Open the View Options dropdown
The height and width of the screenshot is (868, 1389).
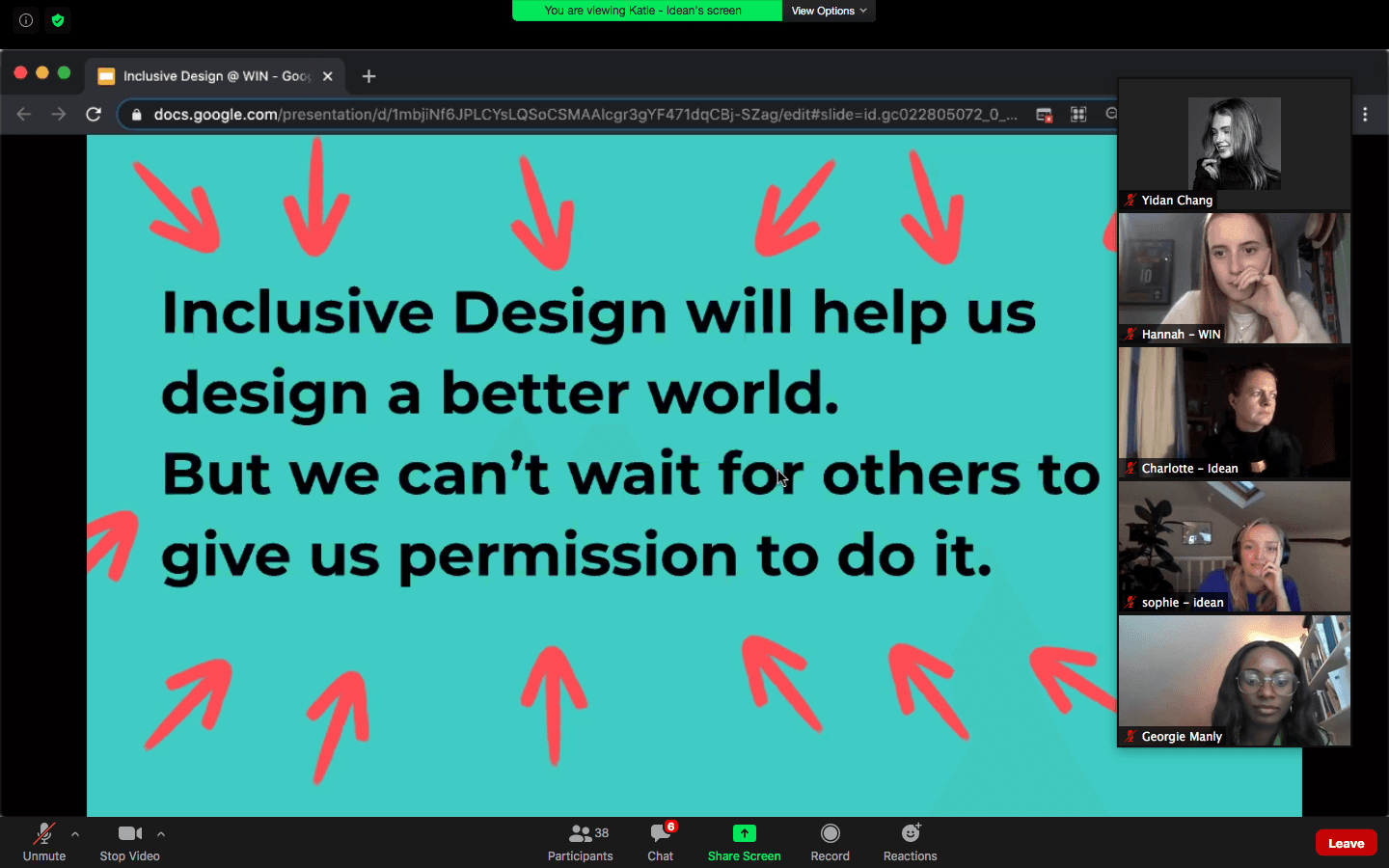pos(828,11)
